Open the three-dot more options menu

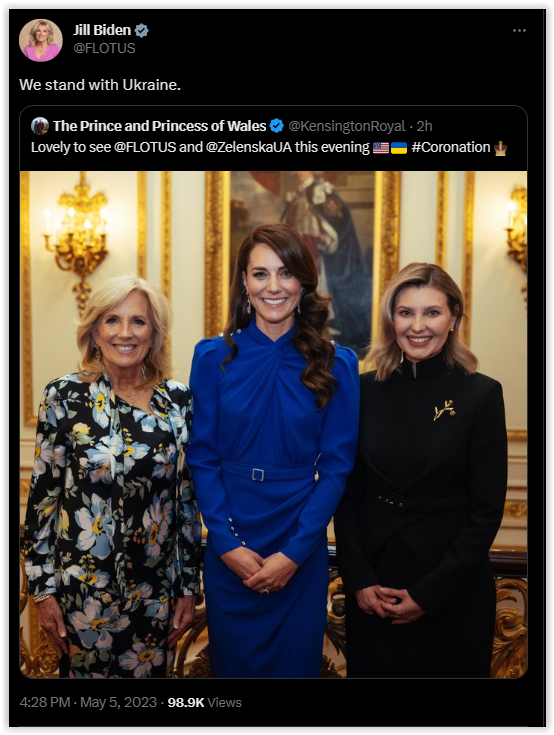519,30
